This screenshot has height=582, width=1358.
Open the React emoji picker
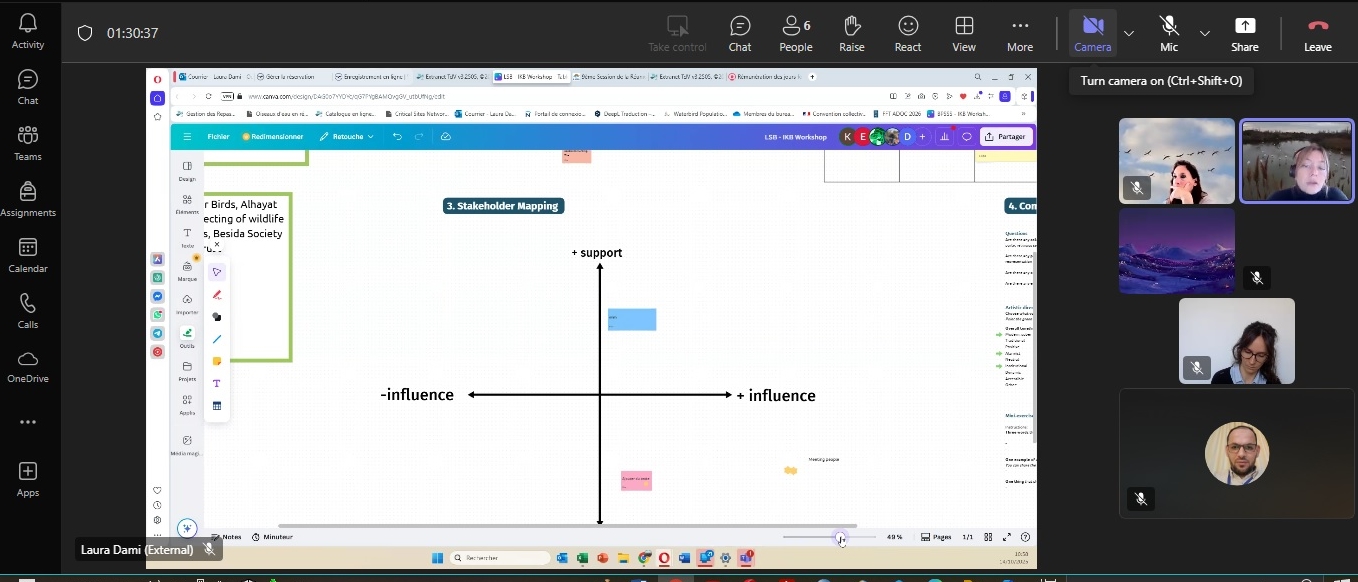point(908,33)
